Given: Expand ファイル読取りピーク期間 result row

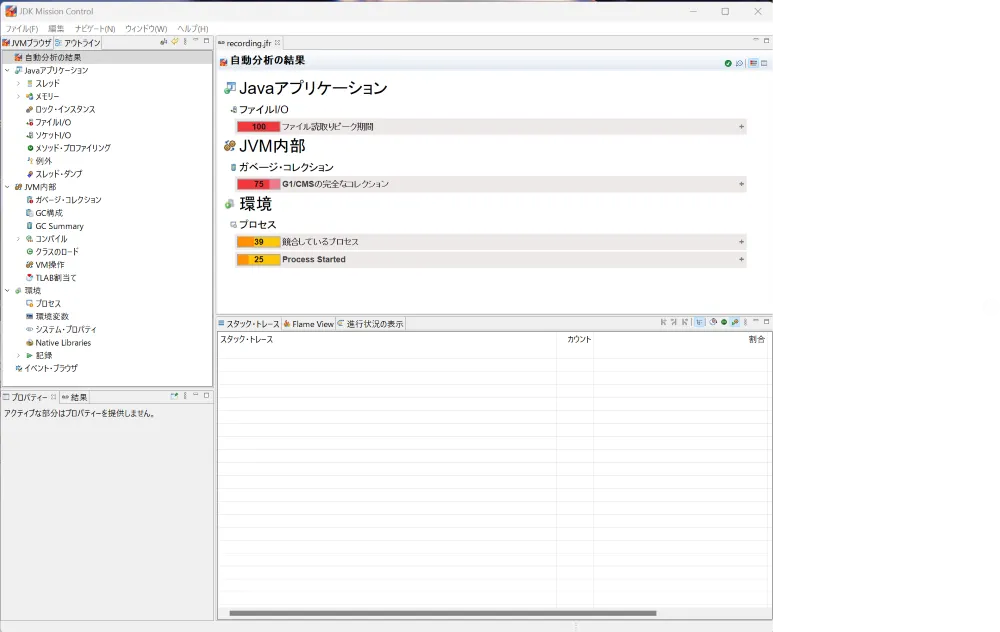Looking at the screenshot, I should 741,126.
